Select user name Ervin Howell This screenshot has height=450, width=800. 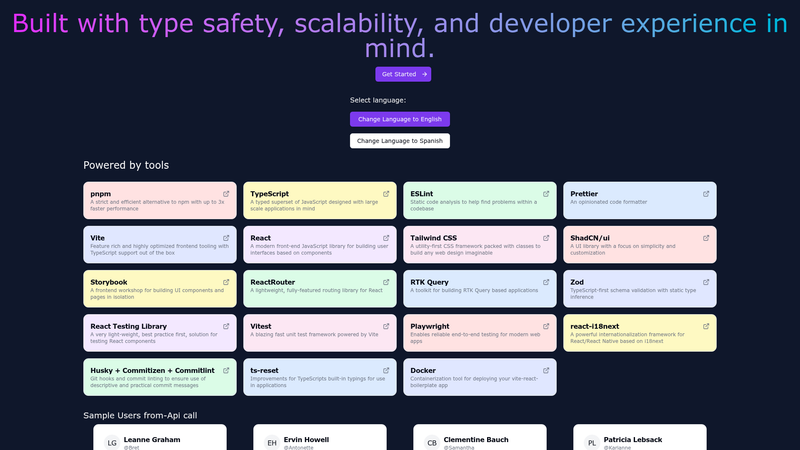click(306, 439)
